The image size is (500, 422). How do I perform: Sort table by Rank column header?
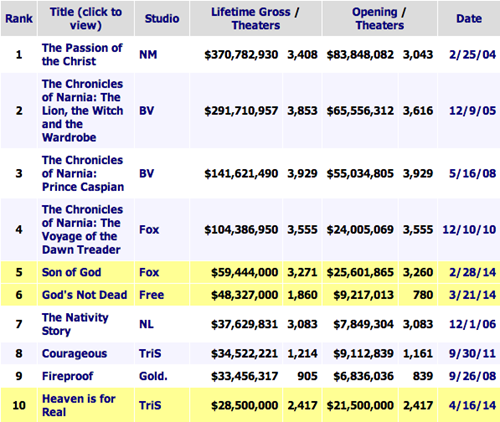tap(19, 18)
